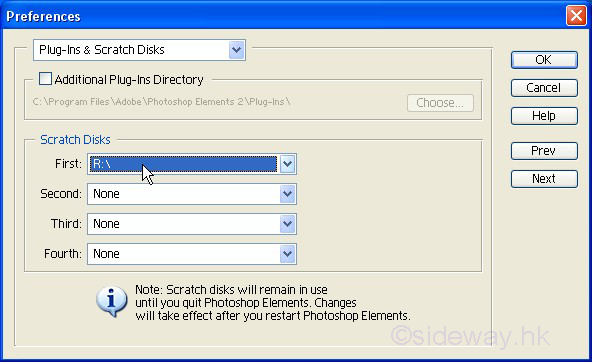
Task: Click the OK button
Action: (544, 60)
